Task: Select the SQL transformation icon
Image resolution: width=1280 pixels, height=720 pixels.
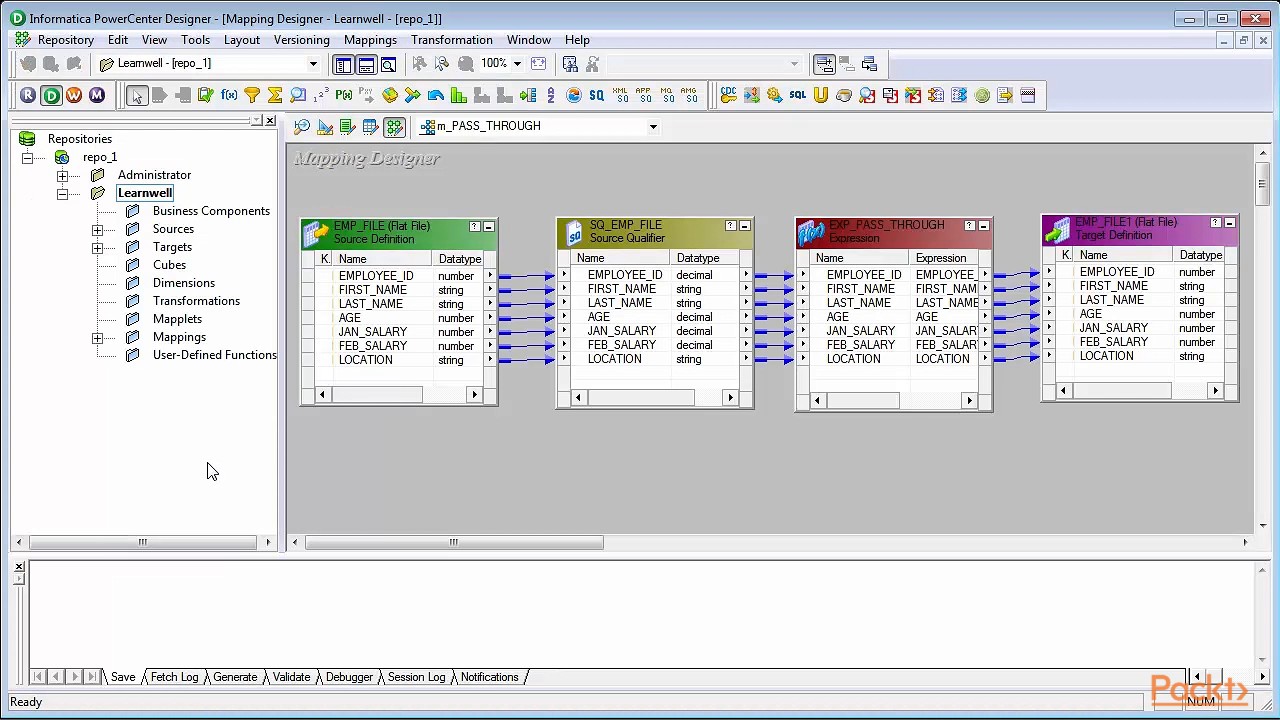Action: coord(797,95)
